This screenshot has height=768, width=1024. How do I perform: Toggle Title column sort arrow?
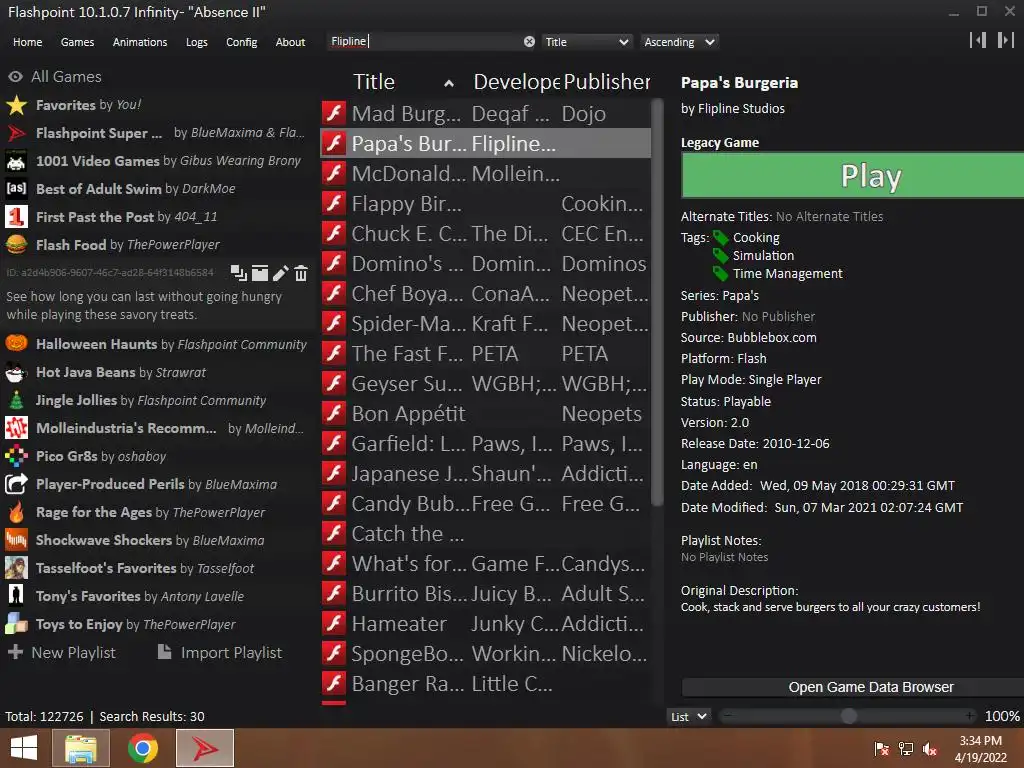pyautogui.click(x=449, y=83)
